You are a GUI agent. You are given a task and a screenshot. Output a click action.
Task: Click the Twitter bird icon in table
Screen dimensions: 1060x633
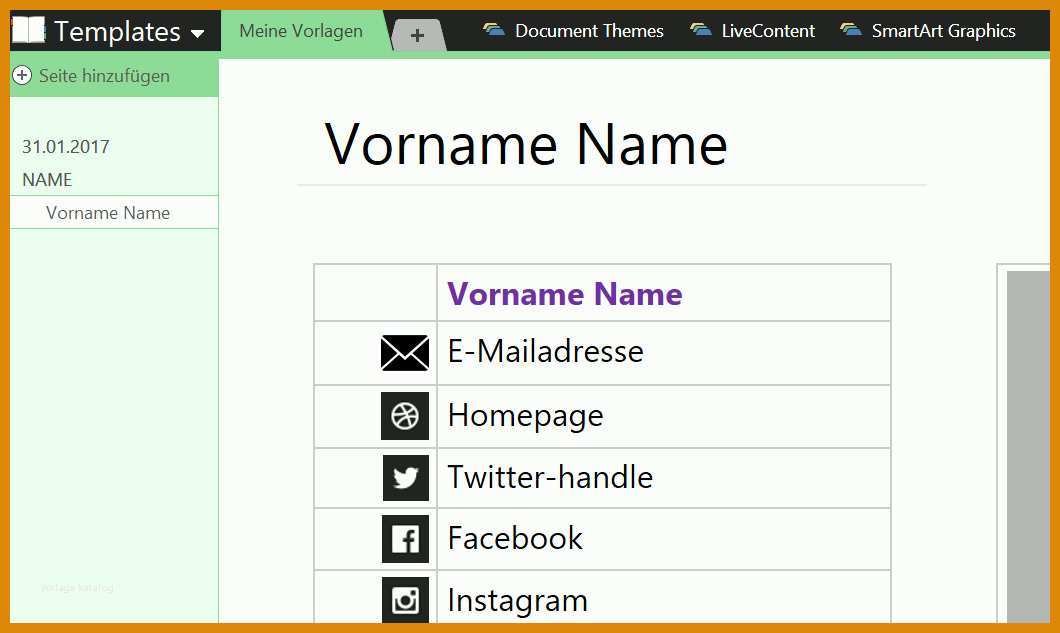pyautogui.click(x=406, y=477)
